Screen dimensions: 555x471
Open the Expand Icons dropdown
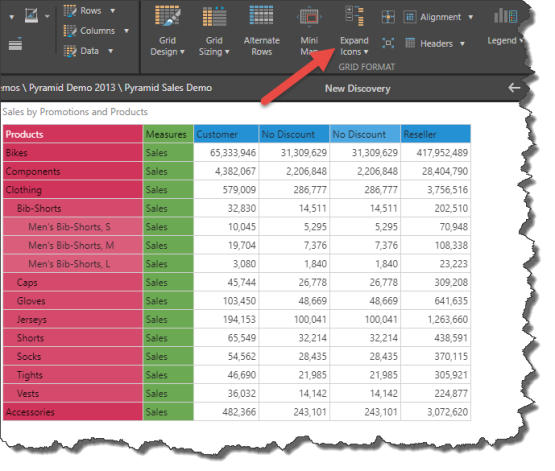[354, 31]
